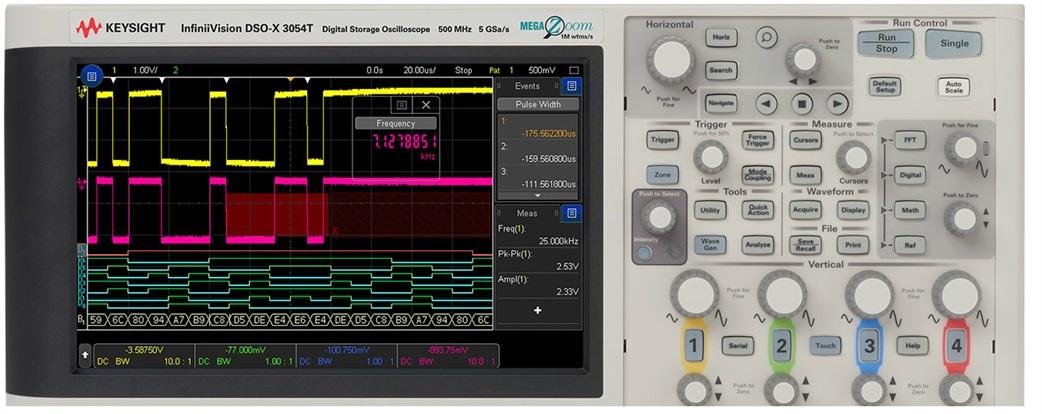Toggle channel 4 with the red key
Screen dimensions: 1042x414
(956, 346)
